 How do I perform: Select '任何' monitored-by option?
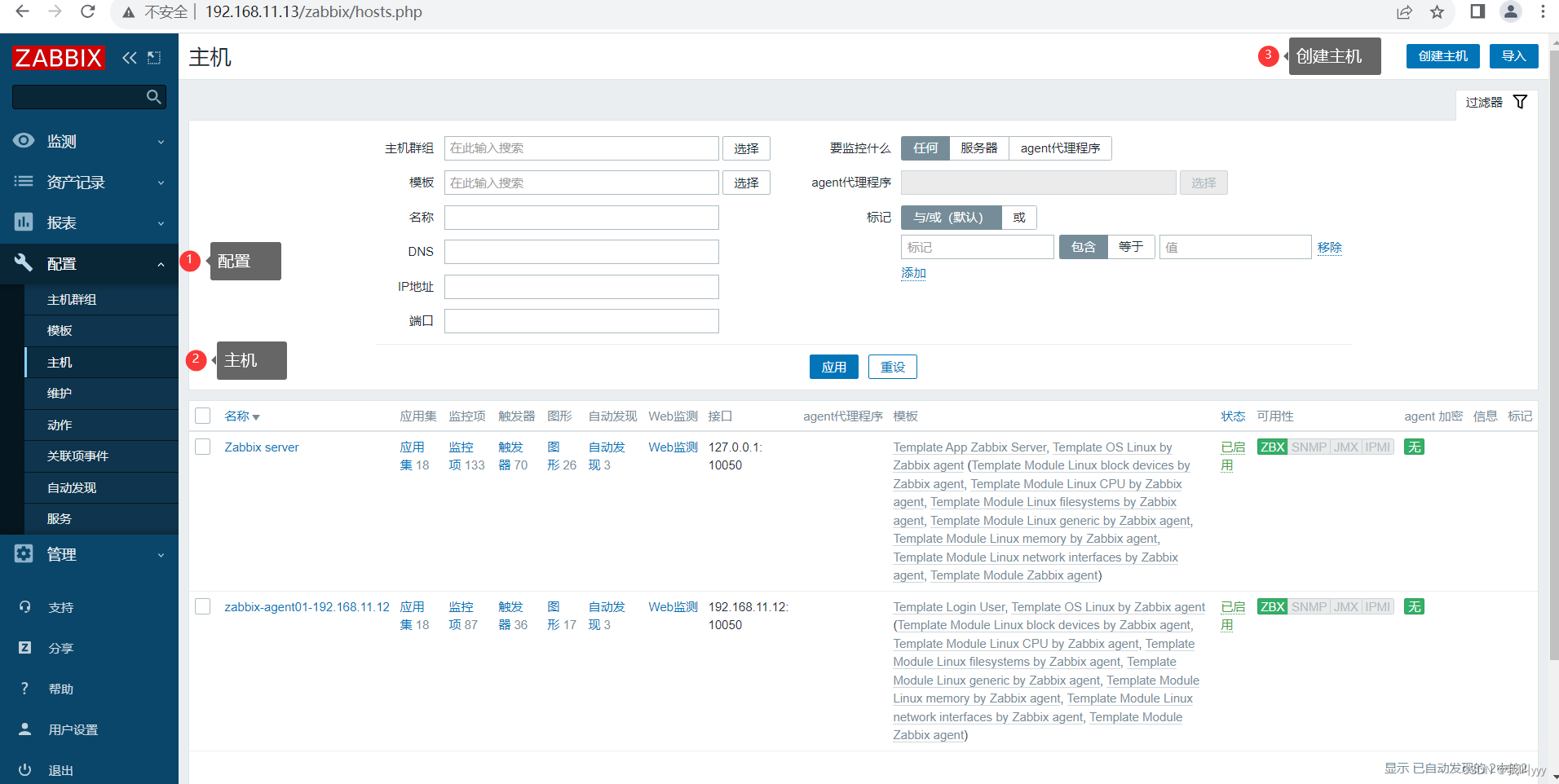[x=925, y=148]
